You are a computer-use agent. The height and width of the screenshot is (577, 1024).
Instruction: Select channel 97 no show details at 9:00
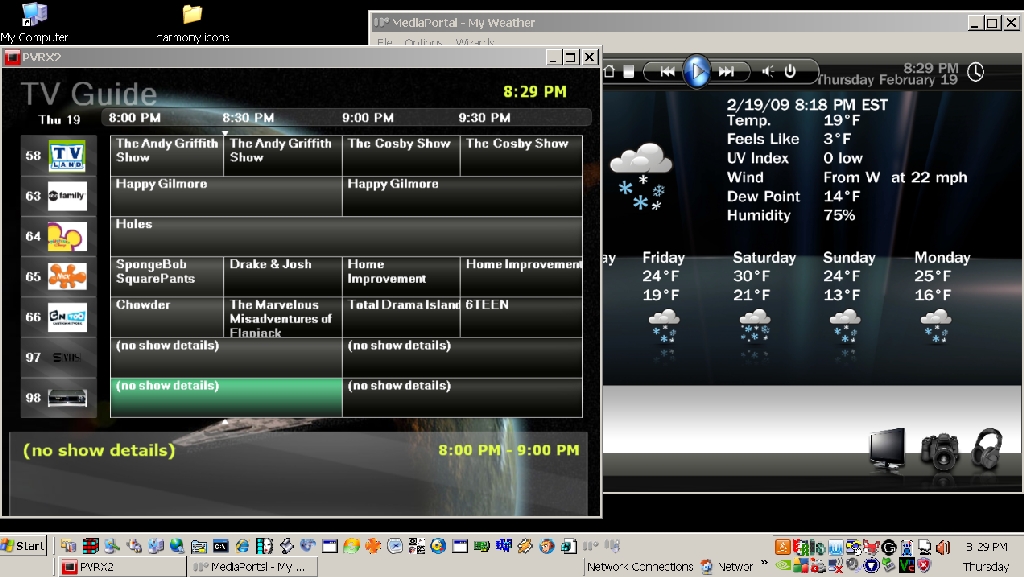pos(462,358)
